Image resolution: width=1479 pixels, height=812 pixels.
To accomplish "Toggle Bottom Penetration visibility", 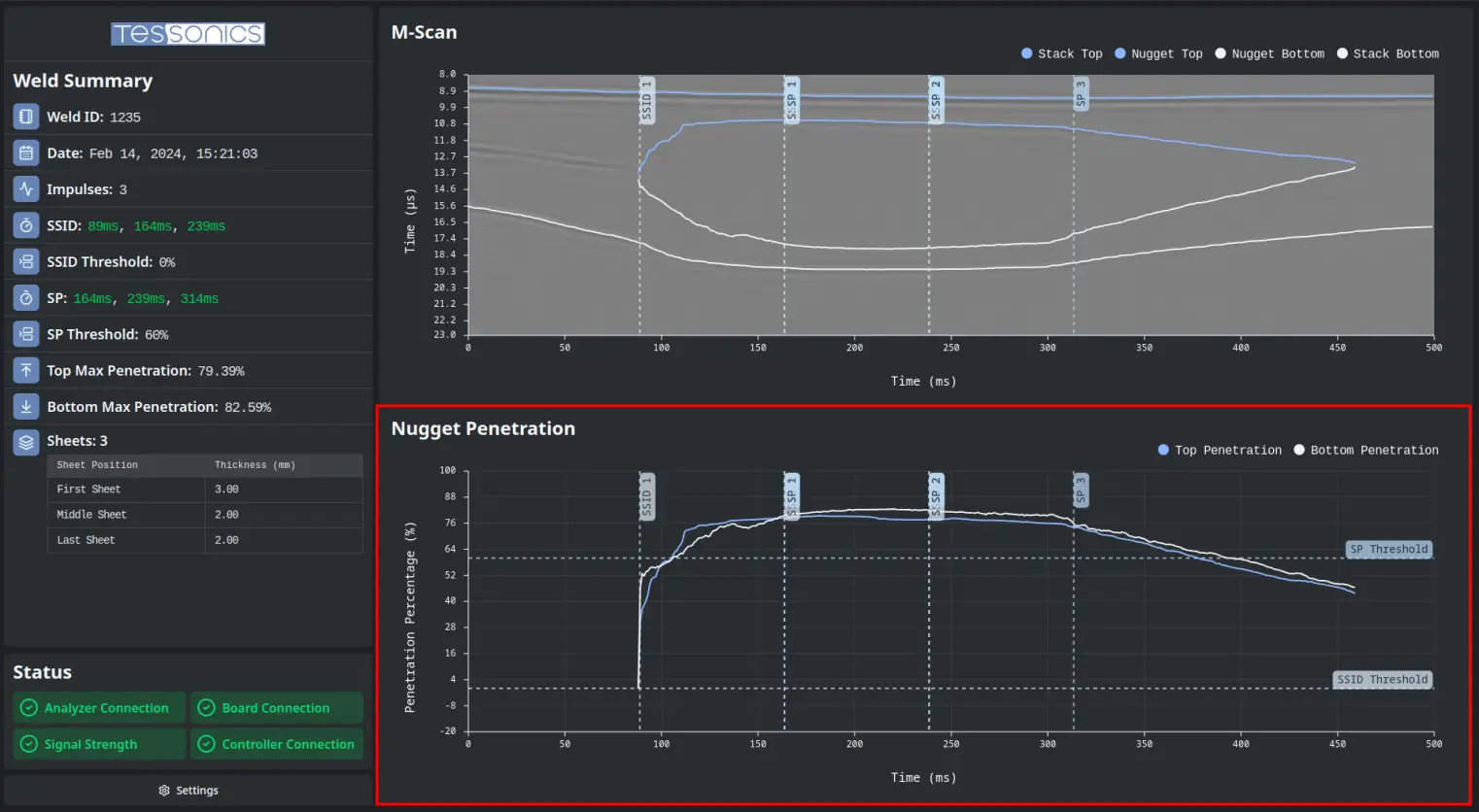I will (1365, 450).
